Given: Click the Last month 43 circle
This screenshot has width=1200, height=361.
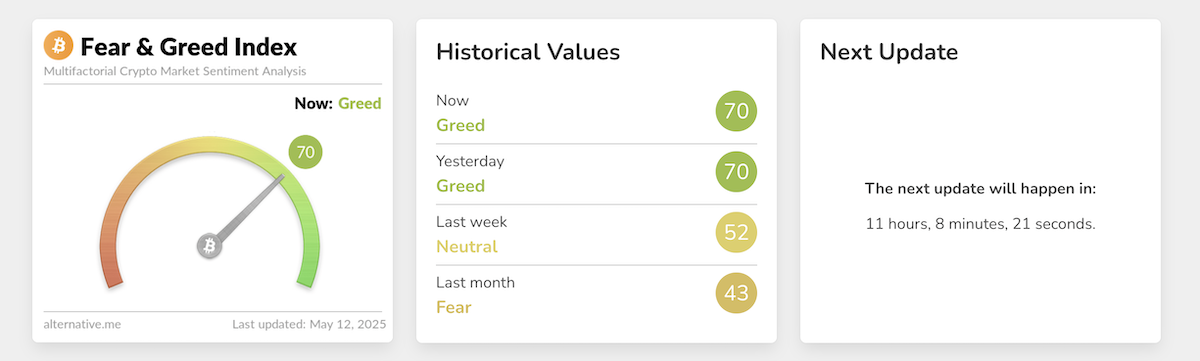Looking at the screenshot, I should (736, 293).
